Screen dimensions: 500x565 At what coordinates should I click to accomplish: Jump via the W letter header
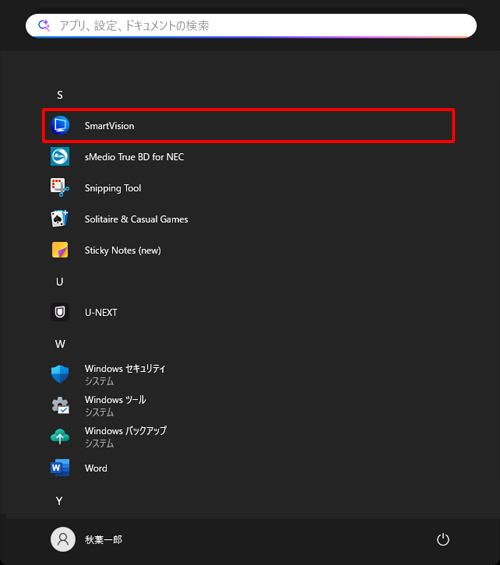point(60,344)
